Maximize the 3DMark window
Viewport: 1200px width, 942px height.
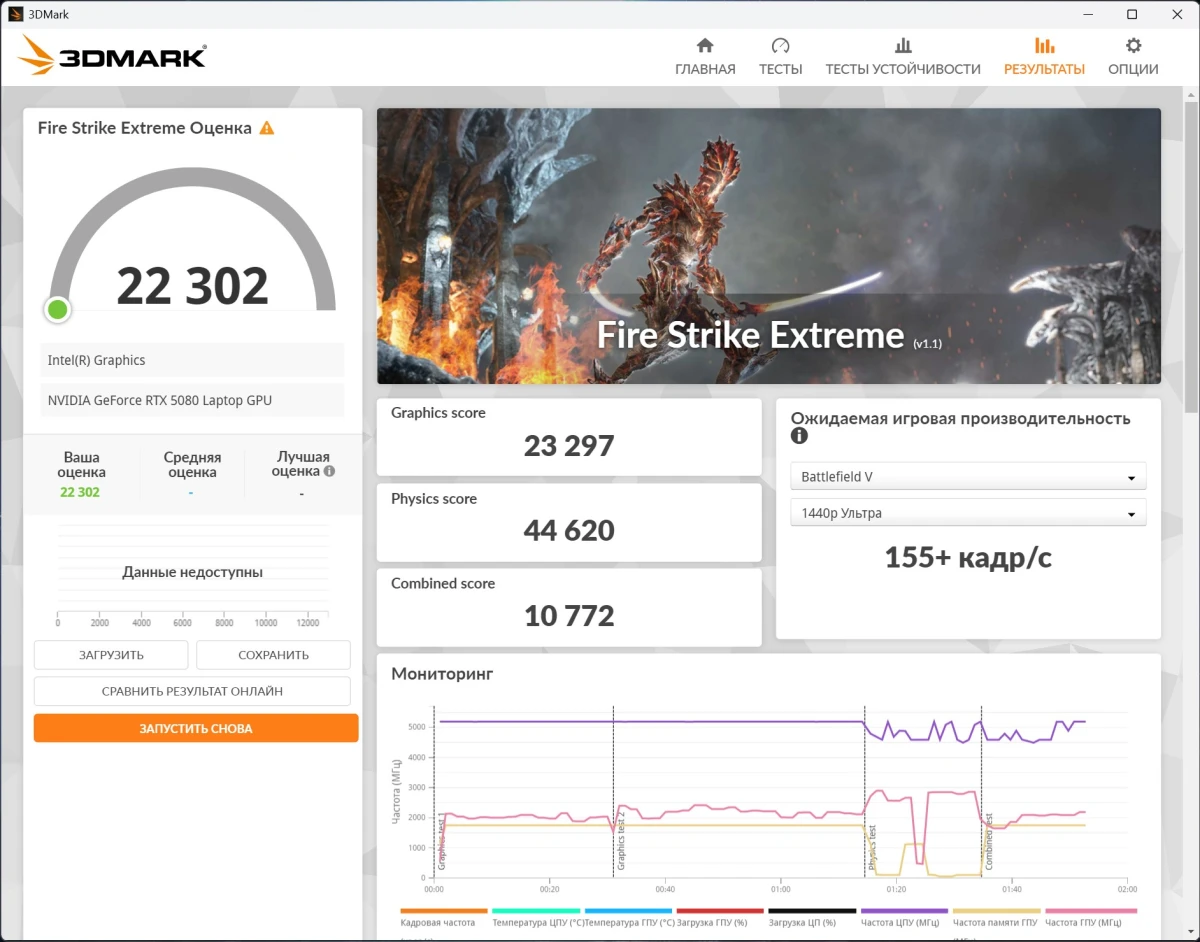coord(1132,14)
